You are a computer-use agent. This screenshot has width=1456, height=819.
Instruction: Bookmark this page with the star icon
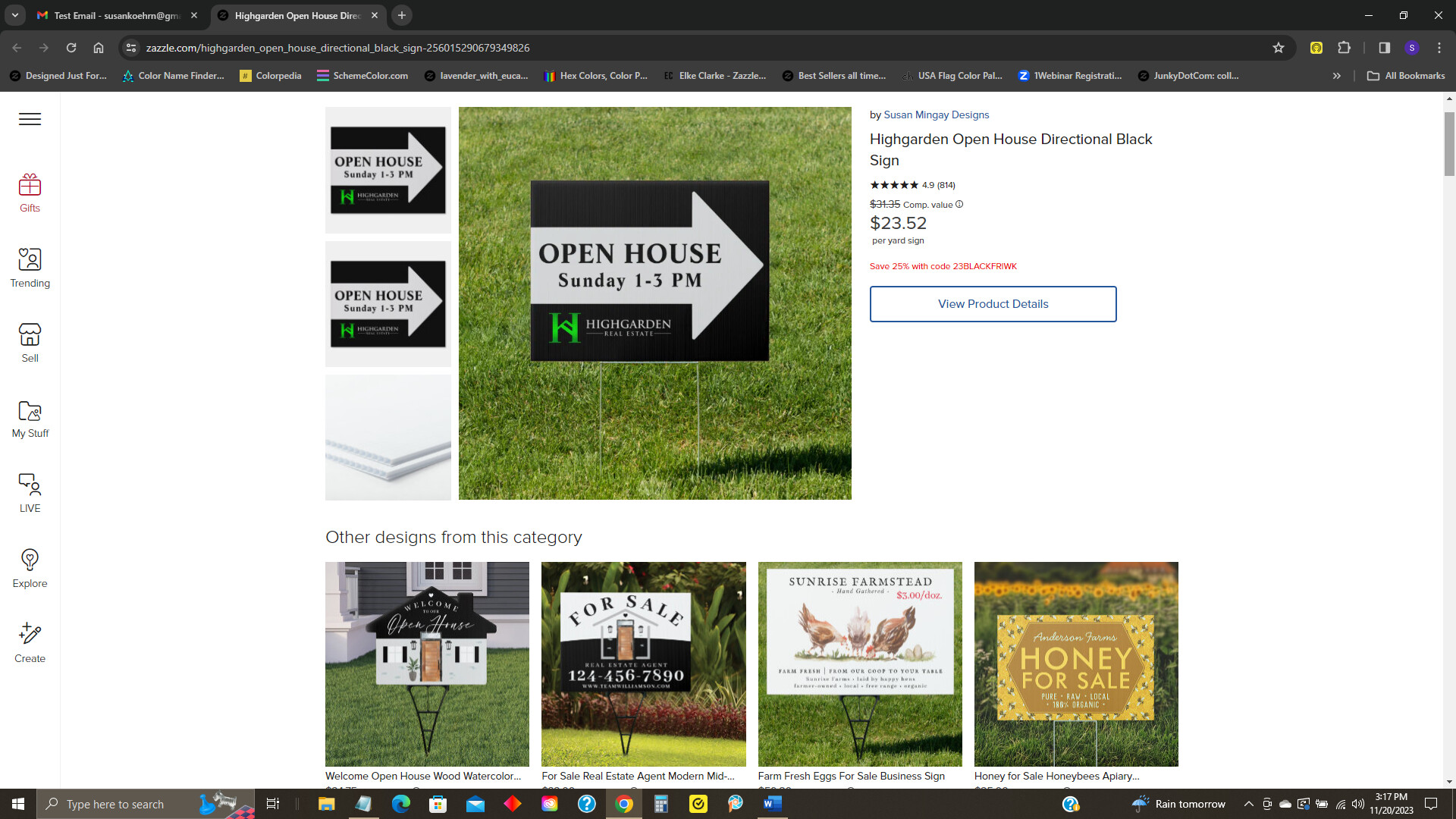click(x=1279, y=48)
